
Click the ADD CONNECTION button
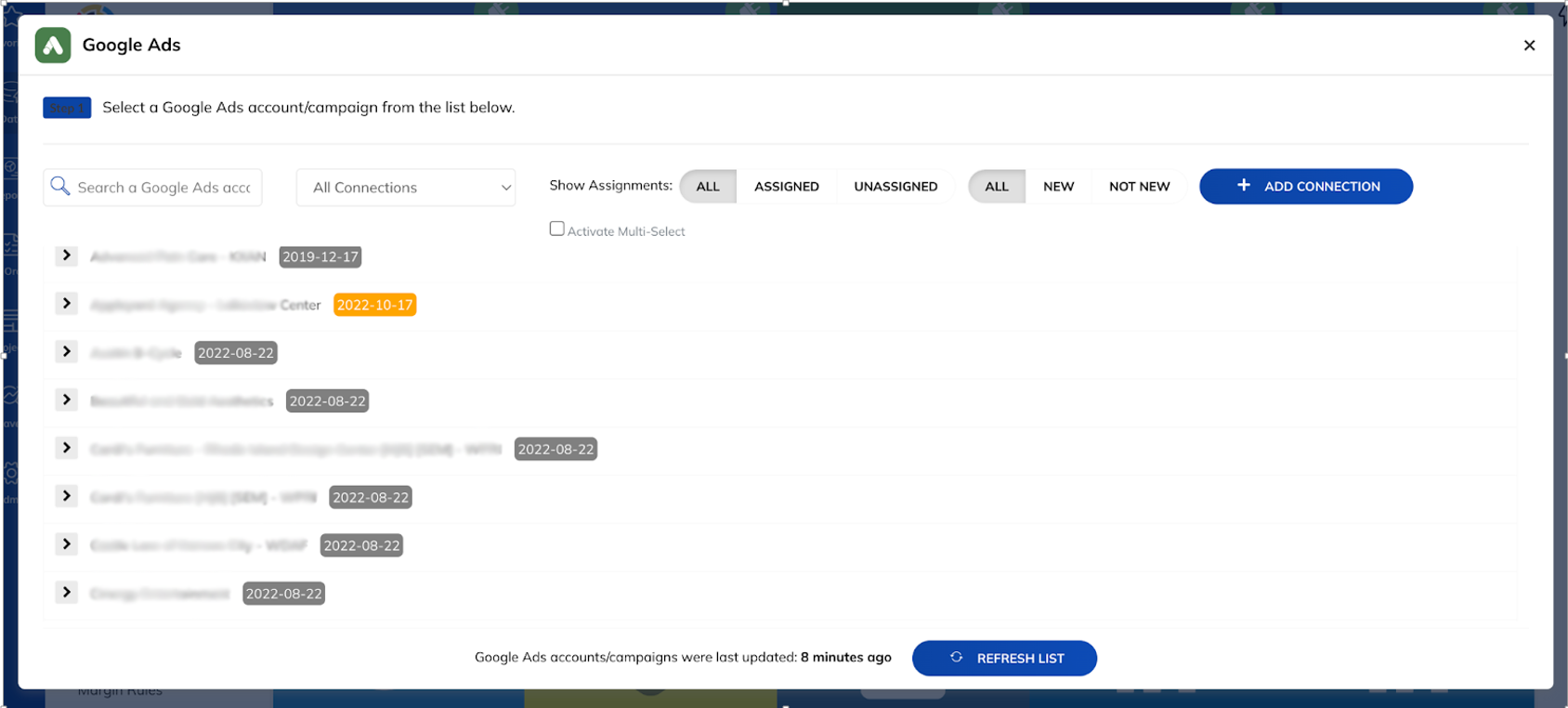click(1306, 186)
